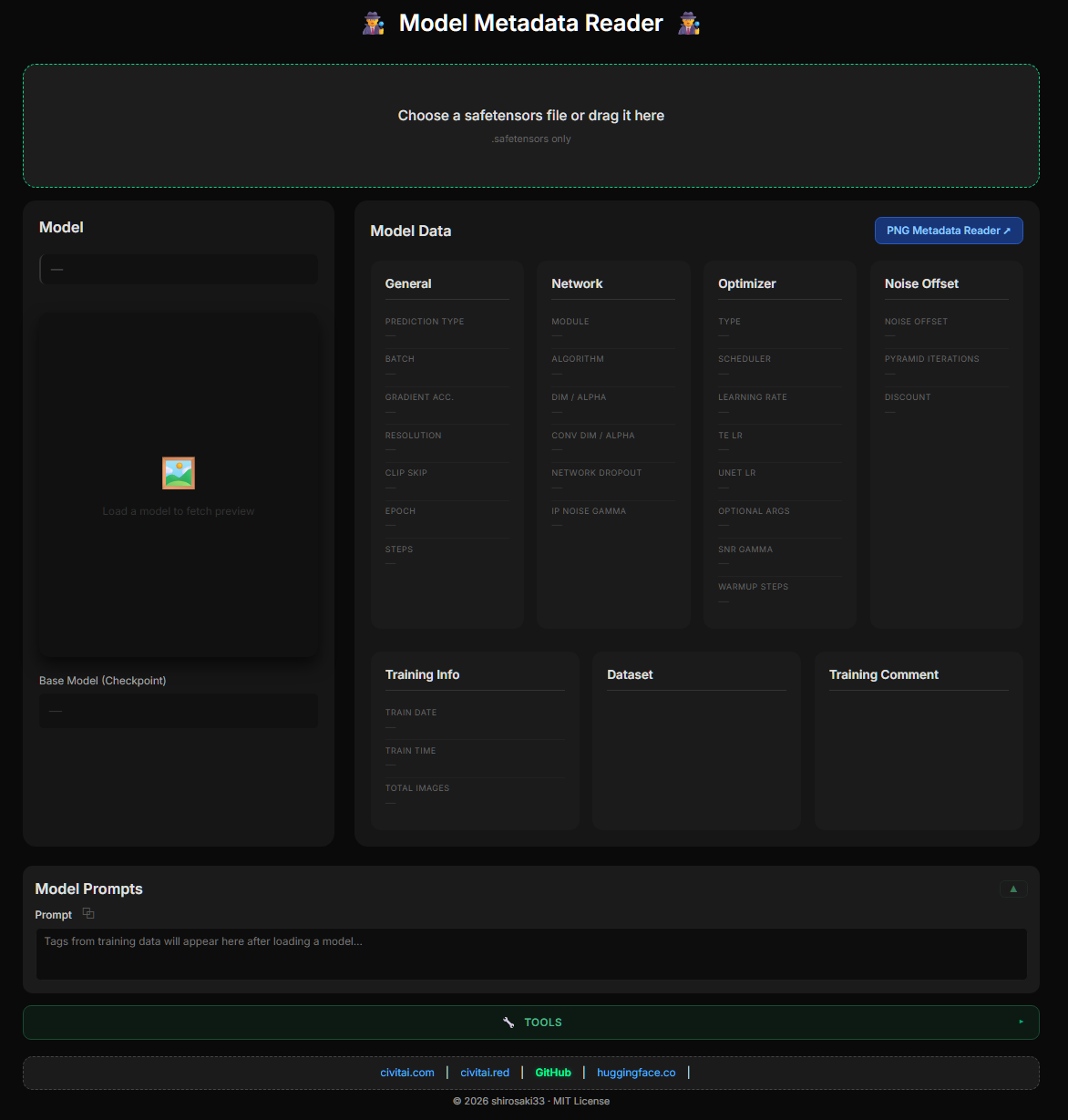Screen dimensions: 1068x1120
Task: Click the Base Model (Checkpoint) field
Action: pyautogui.click(x=179, y=711)
